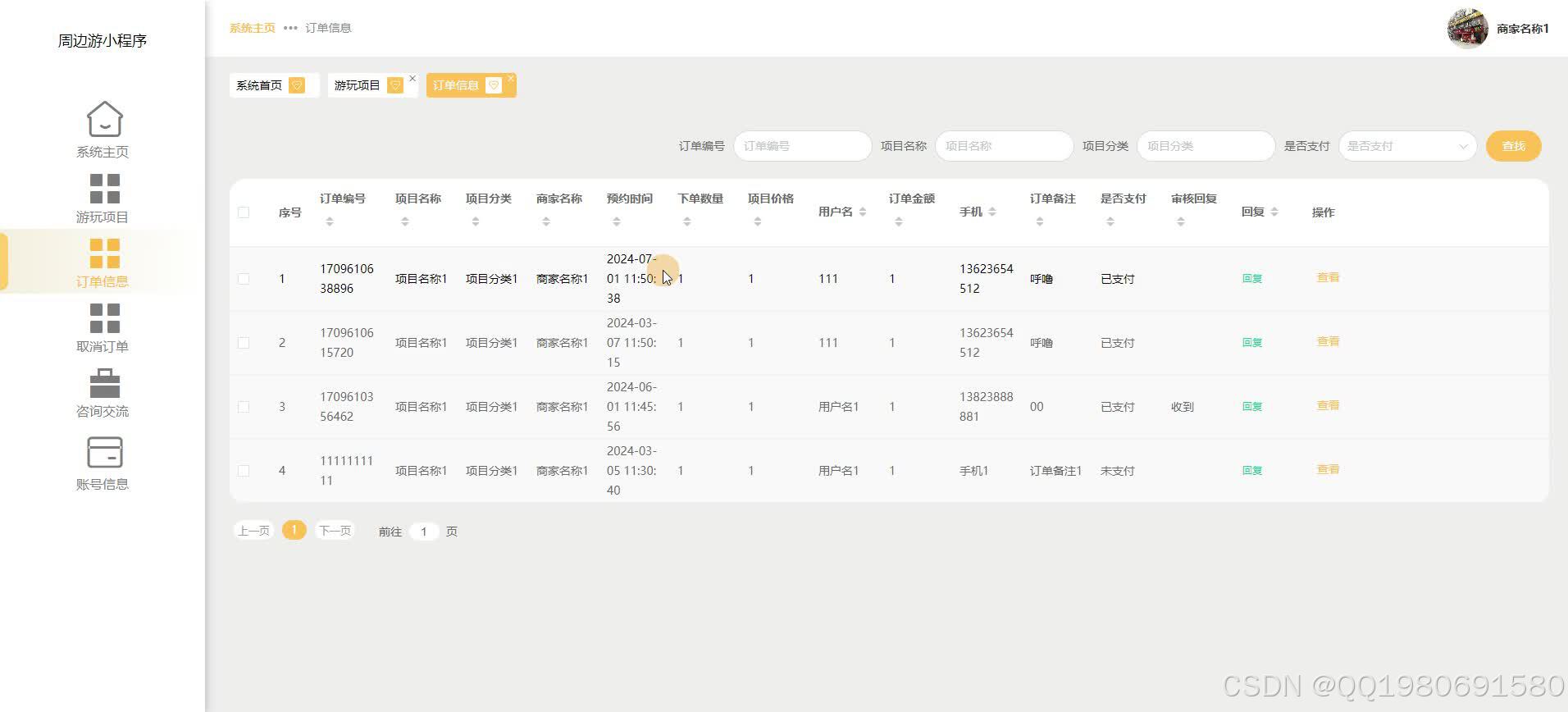Image resolution: width=1568 pixels, height=712 pixels.
Task: Open the 咨询交流 briefcase icon
Action: (104, 383)
